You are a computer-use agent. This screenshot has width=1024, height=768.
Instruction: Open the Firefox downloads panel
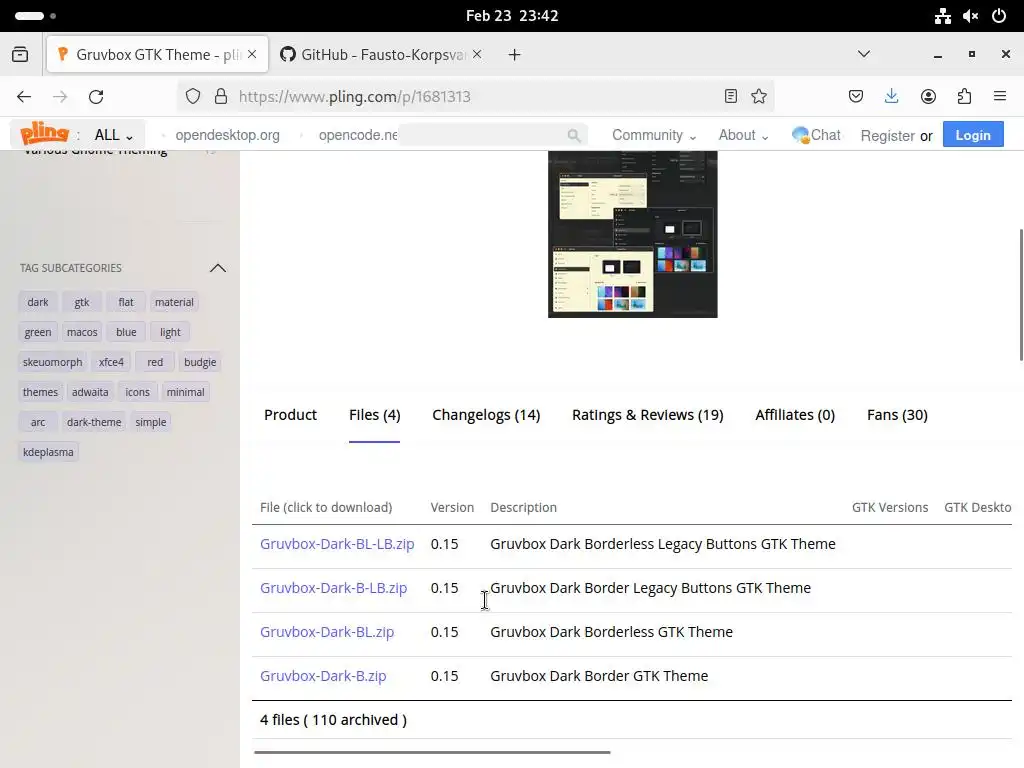pos(891,97)
